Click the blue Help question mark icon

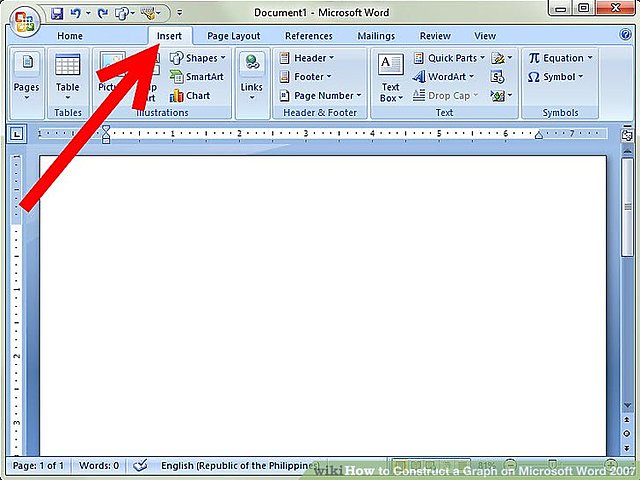625,34
